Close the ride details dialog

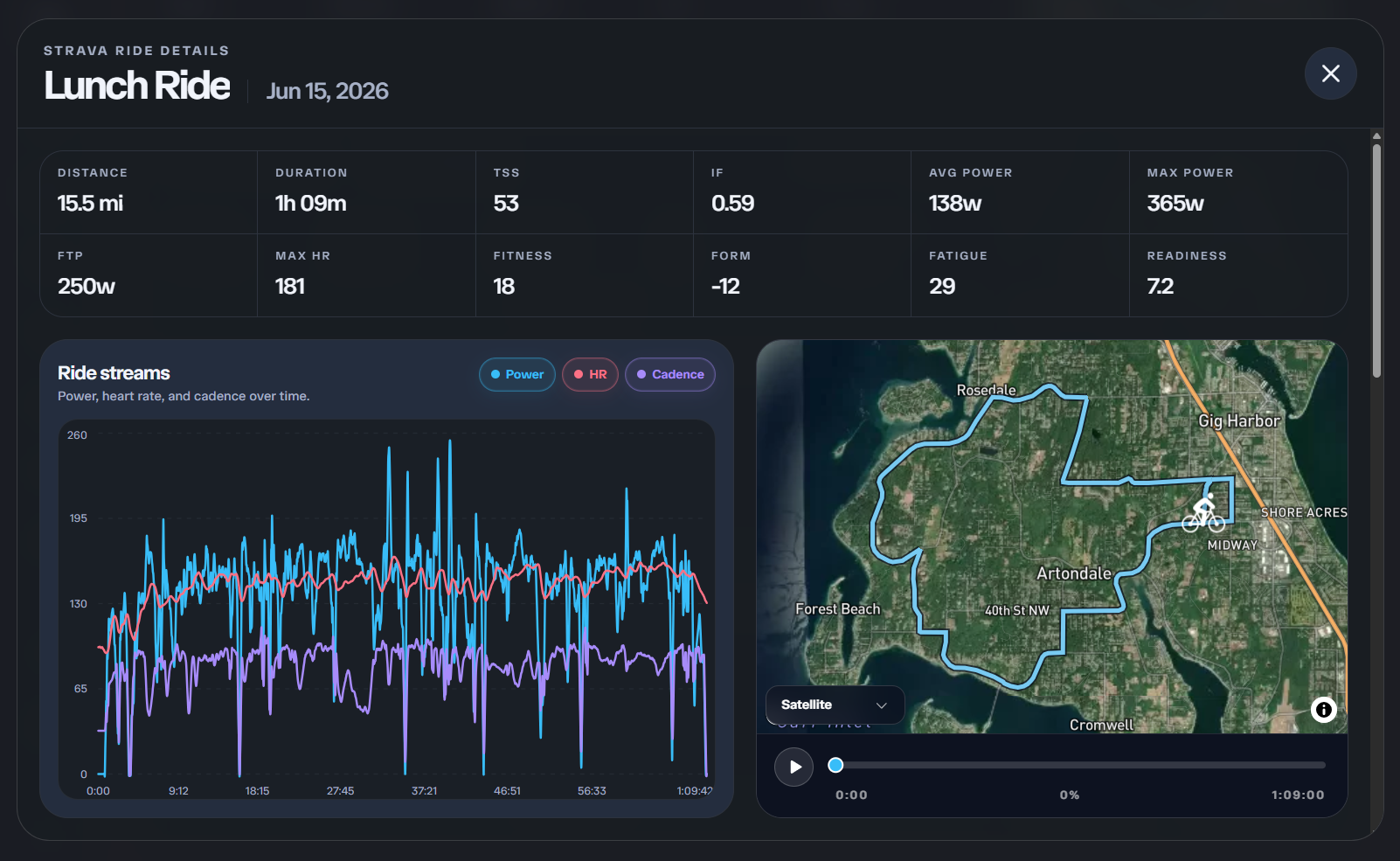pyautogui.click(x=1330, y=73)
